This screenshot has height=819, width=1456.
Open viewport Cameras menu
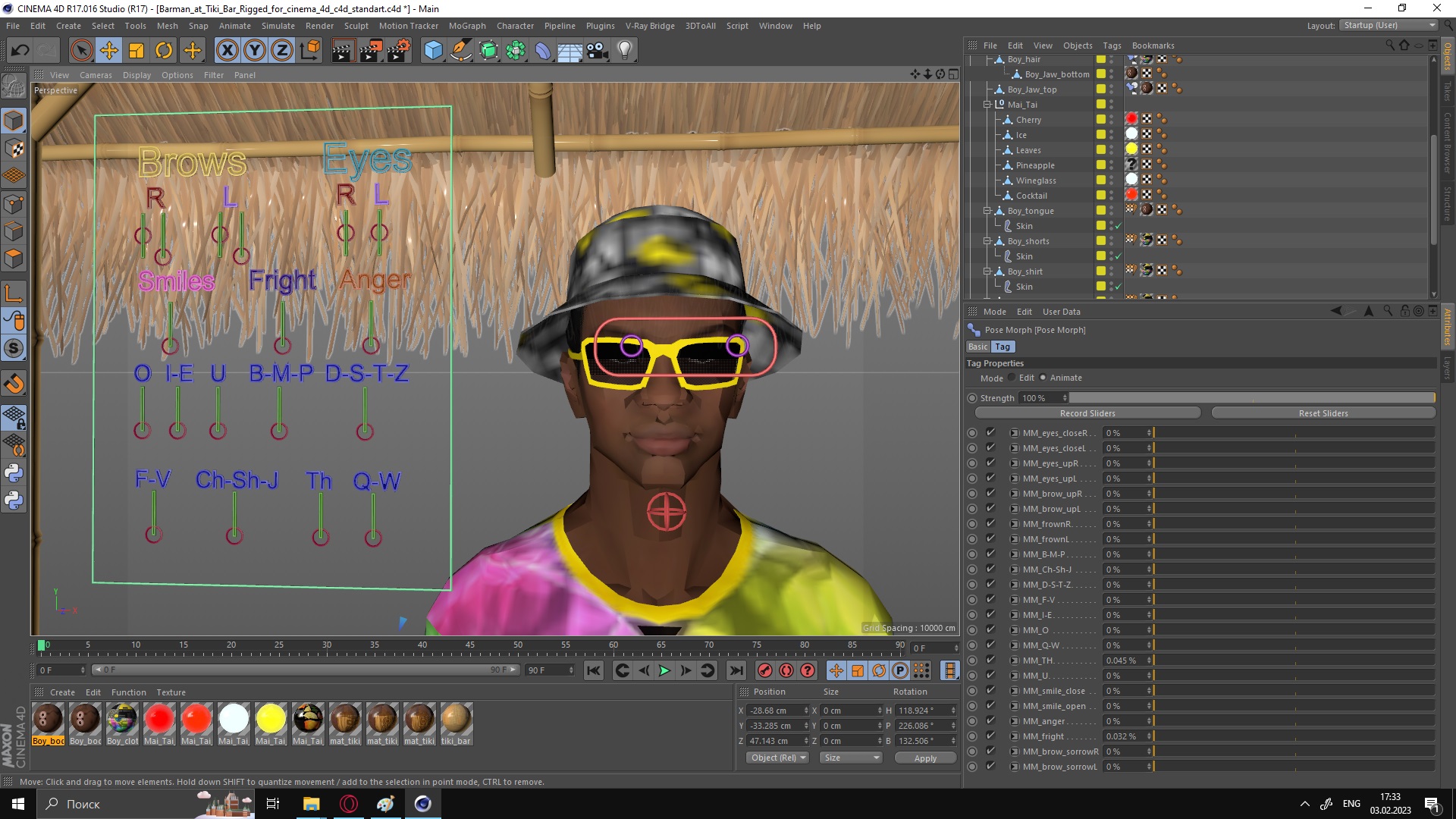tap(96, 75)
